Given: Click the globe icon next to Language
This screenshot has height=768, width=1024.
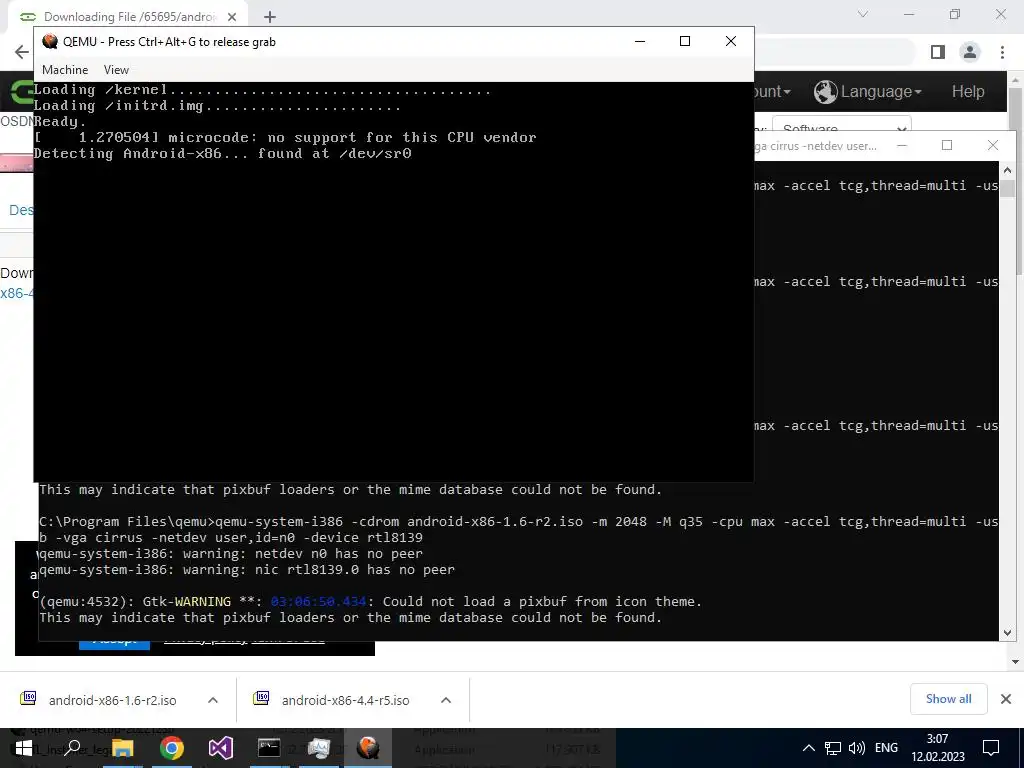Looking at the screenshot, I should pyautogui.click(x=825, y=91).
